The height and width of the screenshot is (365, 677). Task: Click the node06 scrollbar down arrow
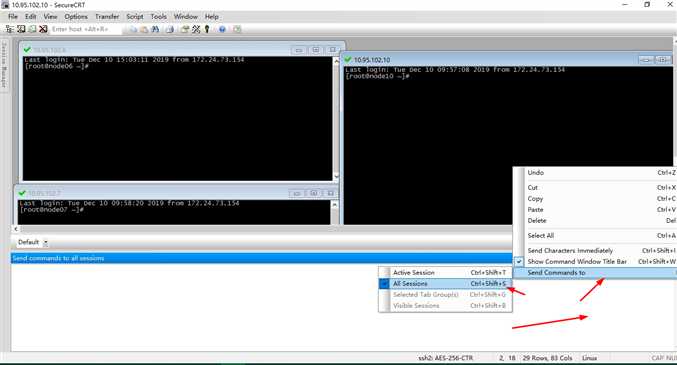pyautogui.click(x=336, y=176)
